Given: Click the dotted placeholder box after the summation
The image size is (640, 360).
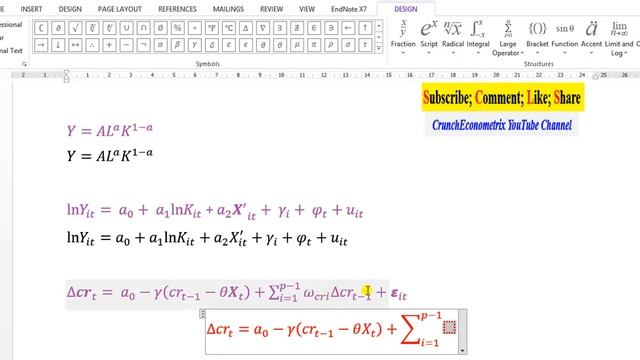Looking at the screenshot, I should (x=449, y=327).
